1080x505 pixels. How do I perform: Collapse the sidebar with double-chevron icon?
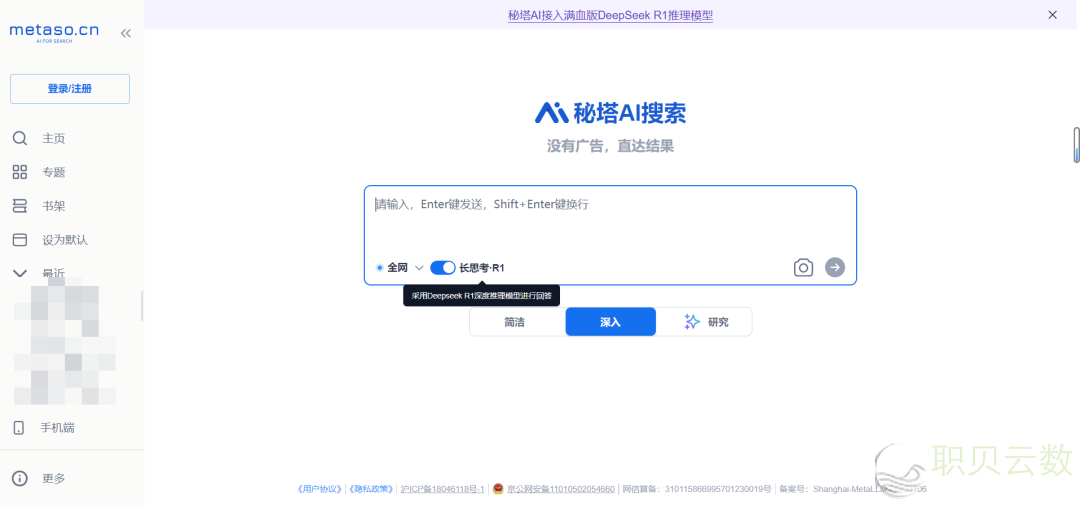click(x=126, y=33)
